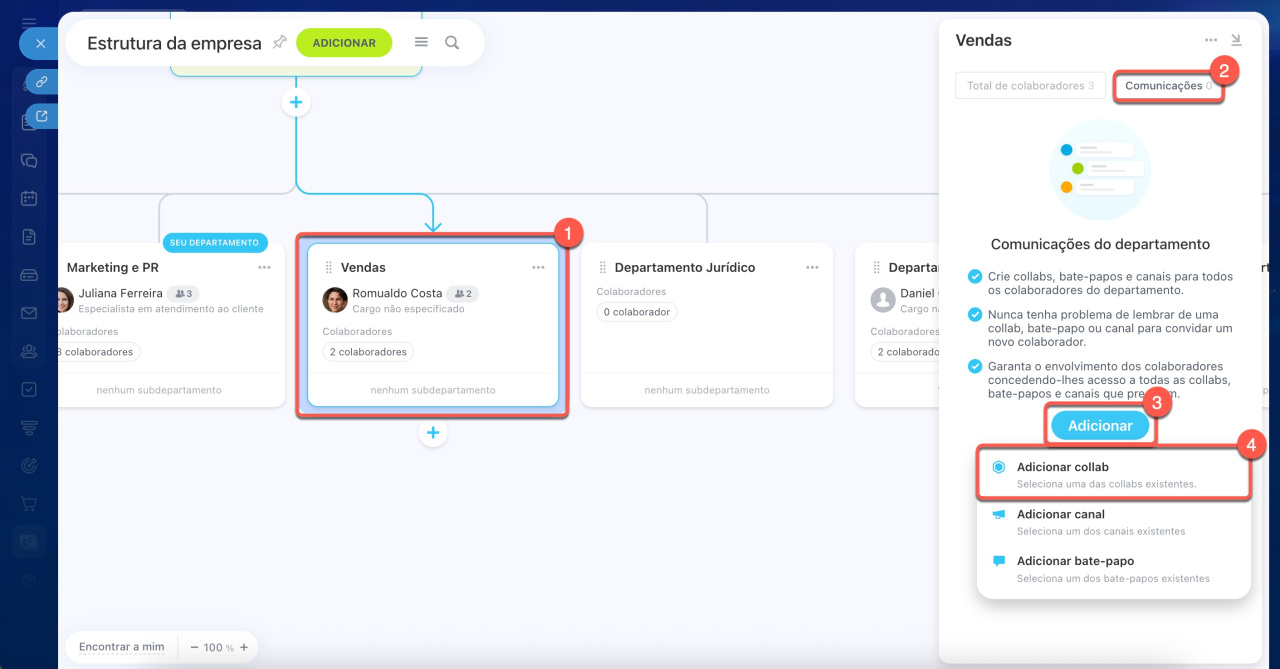Open three-dot menu on Marketing e PR card
Viewport: 1280px width, 669px height.
click(x=264, y=268)
